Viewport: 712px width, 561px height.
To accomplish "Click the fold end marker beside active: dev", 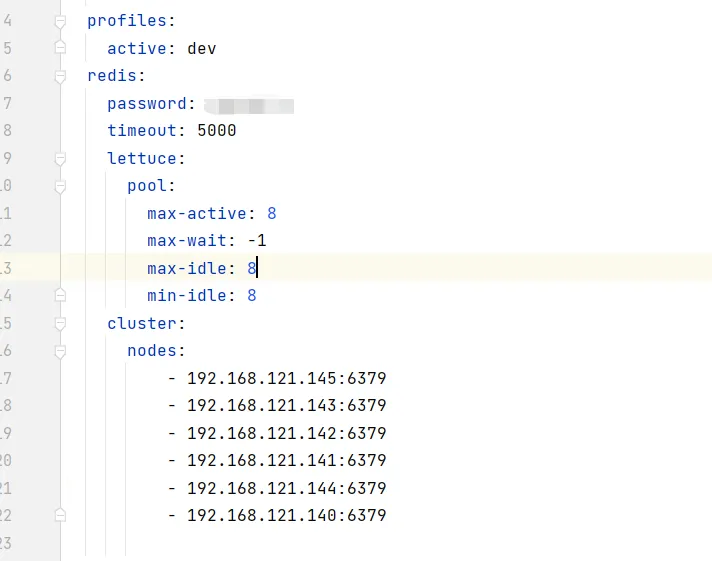I will (x=60, y=48).
